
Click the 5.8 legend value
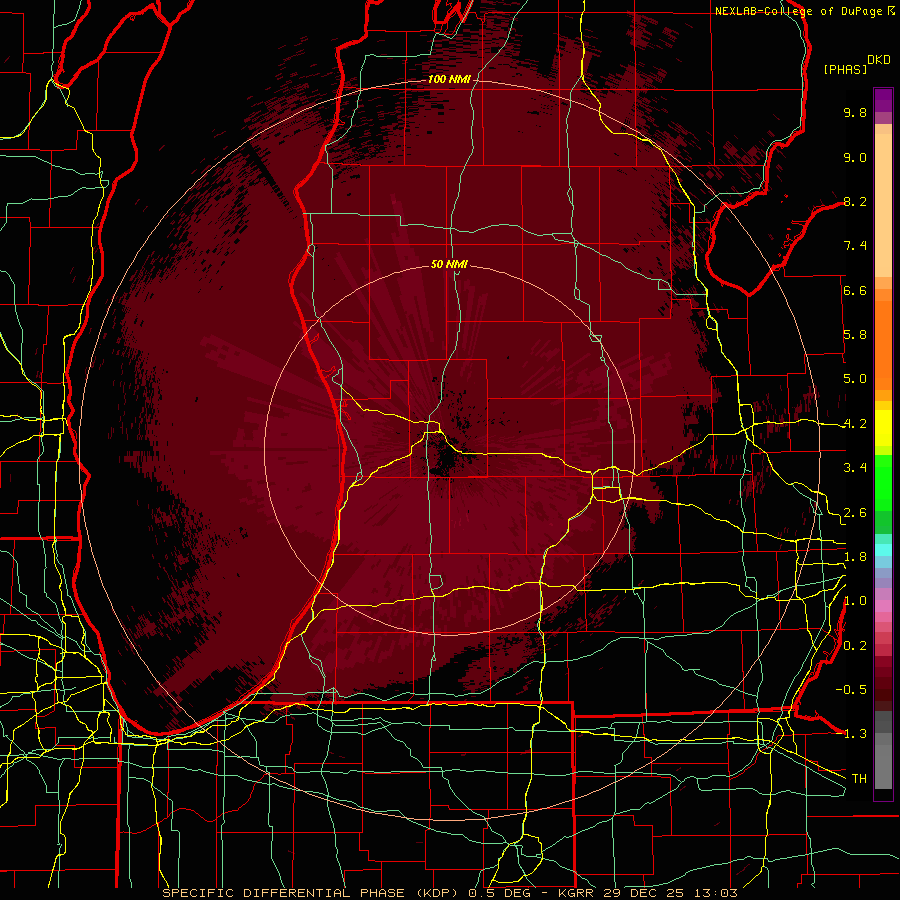(x=855, y=335)
